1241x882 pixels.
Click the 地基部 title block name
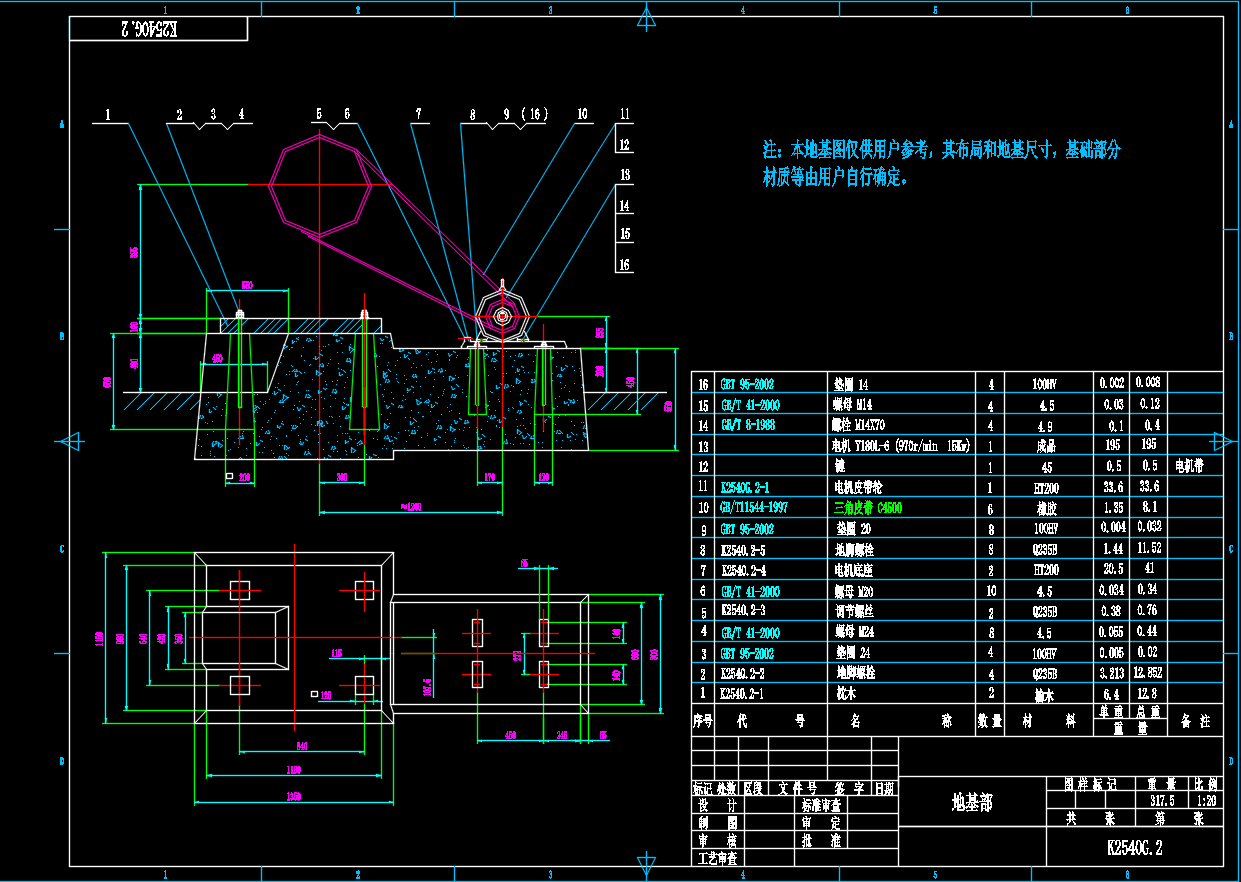click(x=971, y=802)
